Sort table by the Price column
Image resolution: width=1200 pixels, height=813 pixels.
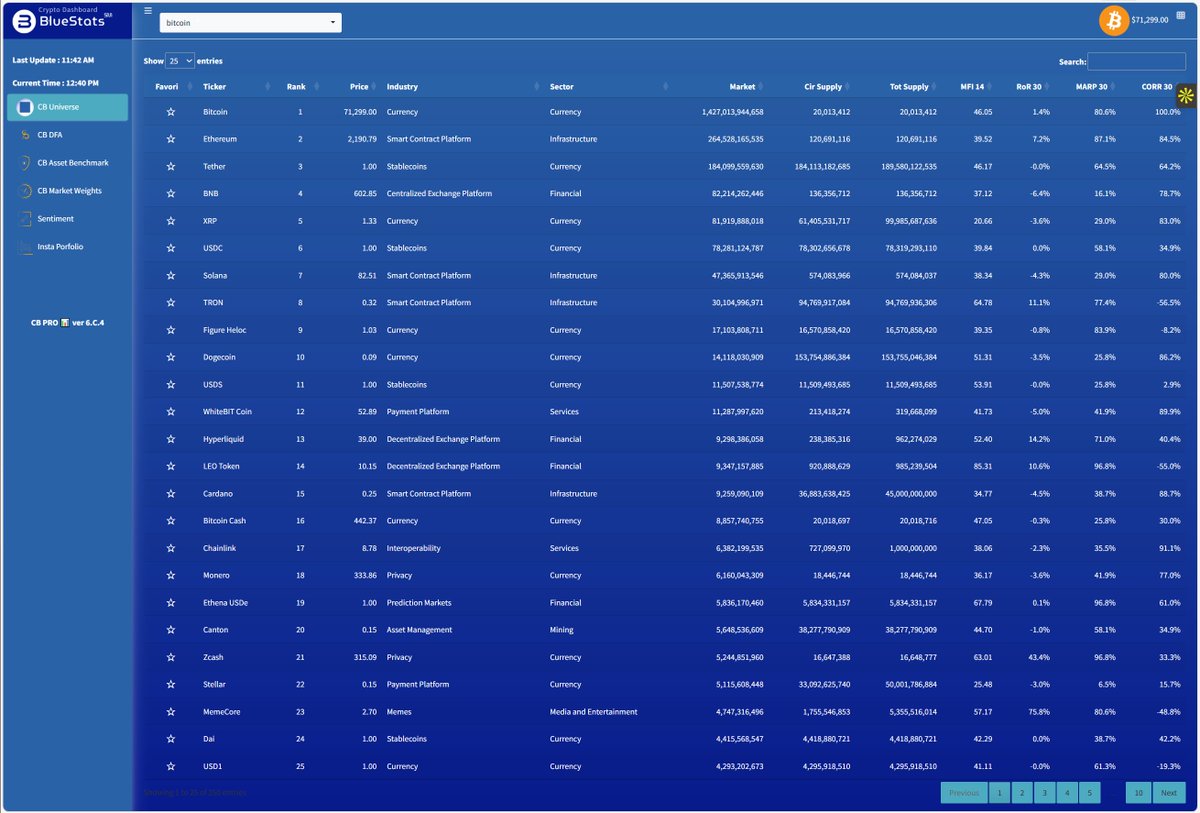coord(359,87)
